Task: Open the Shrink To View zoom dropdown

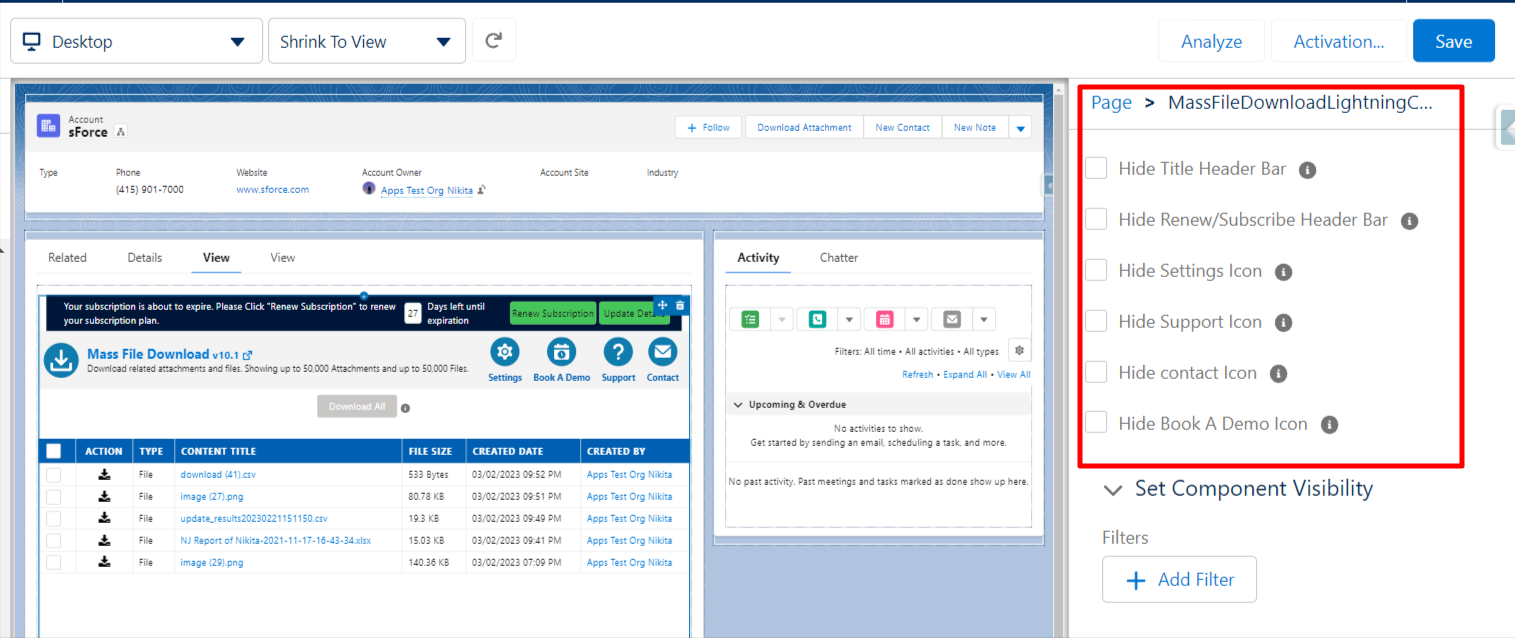Action: click(367, 41)
